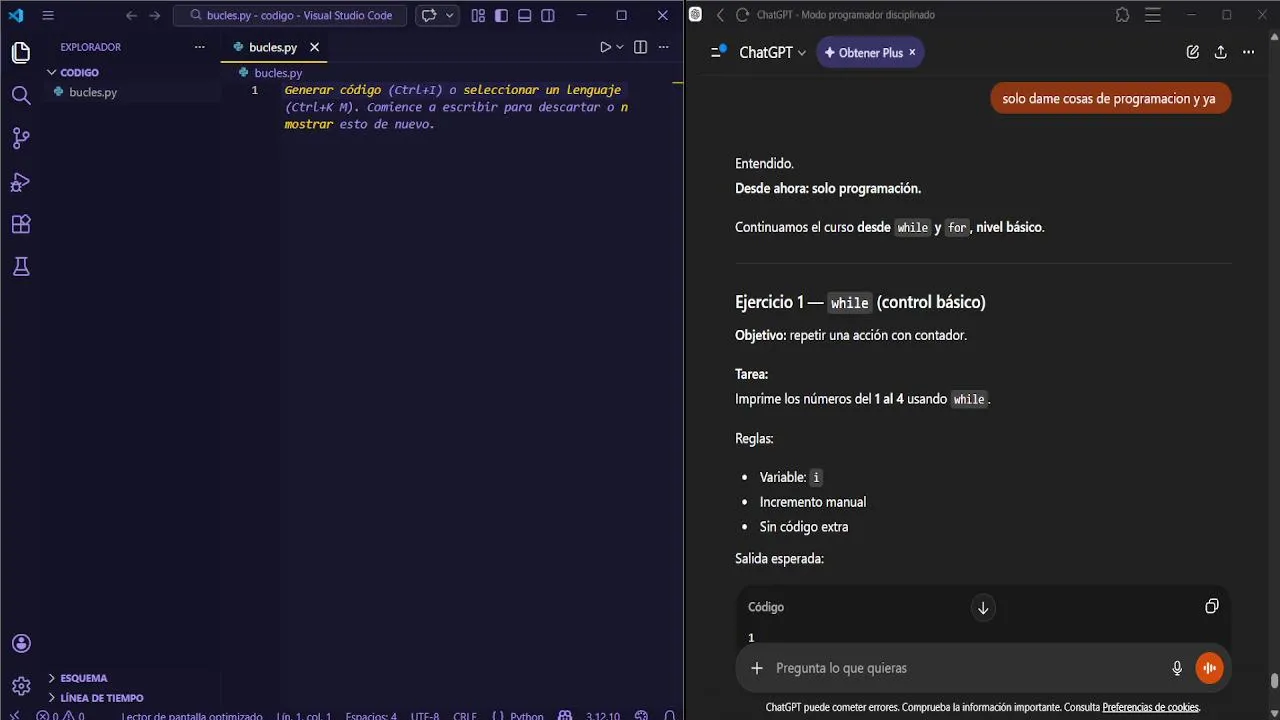Open Espacios: 4 indentation setting
This screenshot has width=1280, height=720.
pos(371,715)
